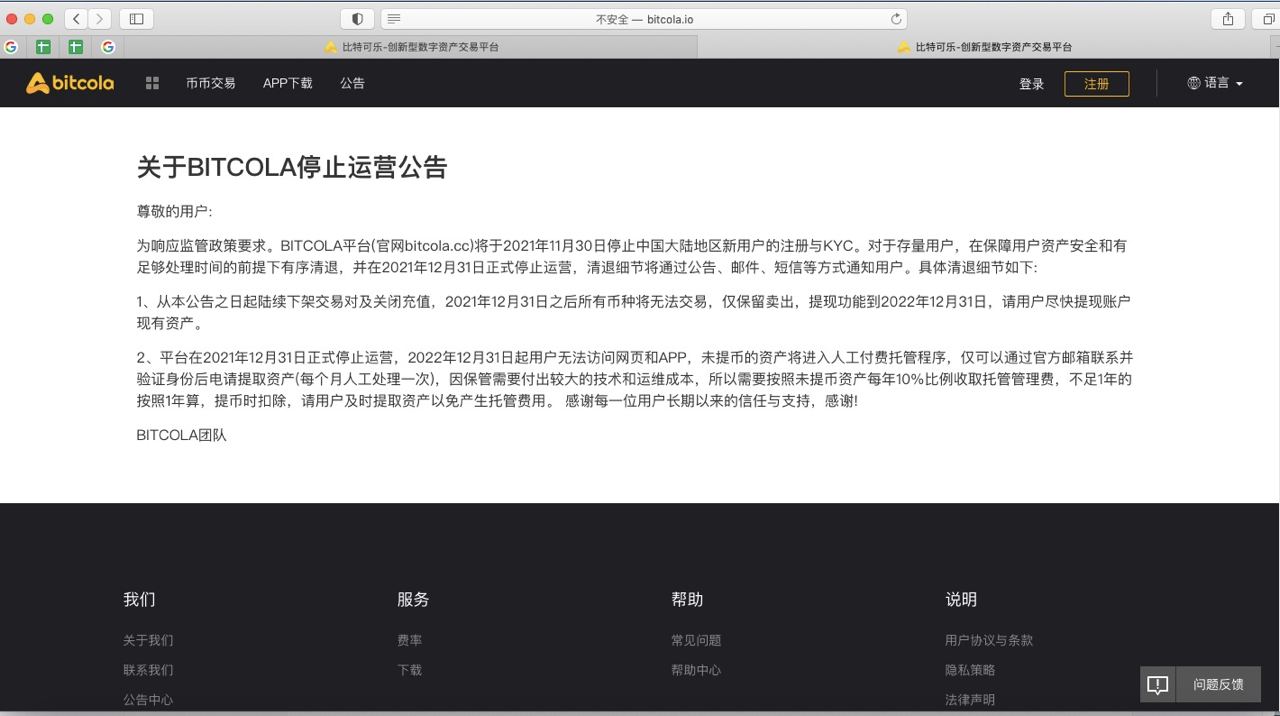Open 公告 menu item

(352, 83)
